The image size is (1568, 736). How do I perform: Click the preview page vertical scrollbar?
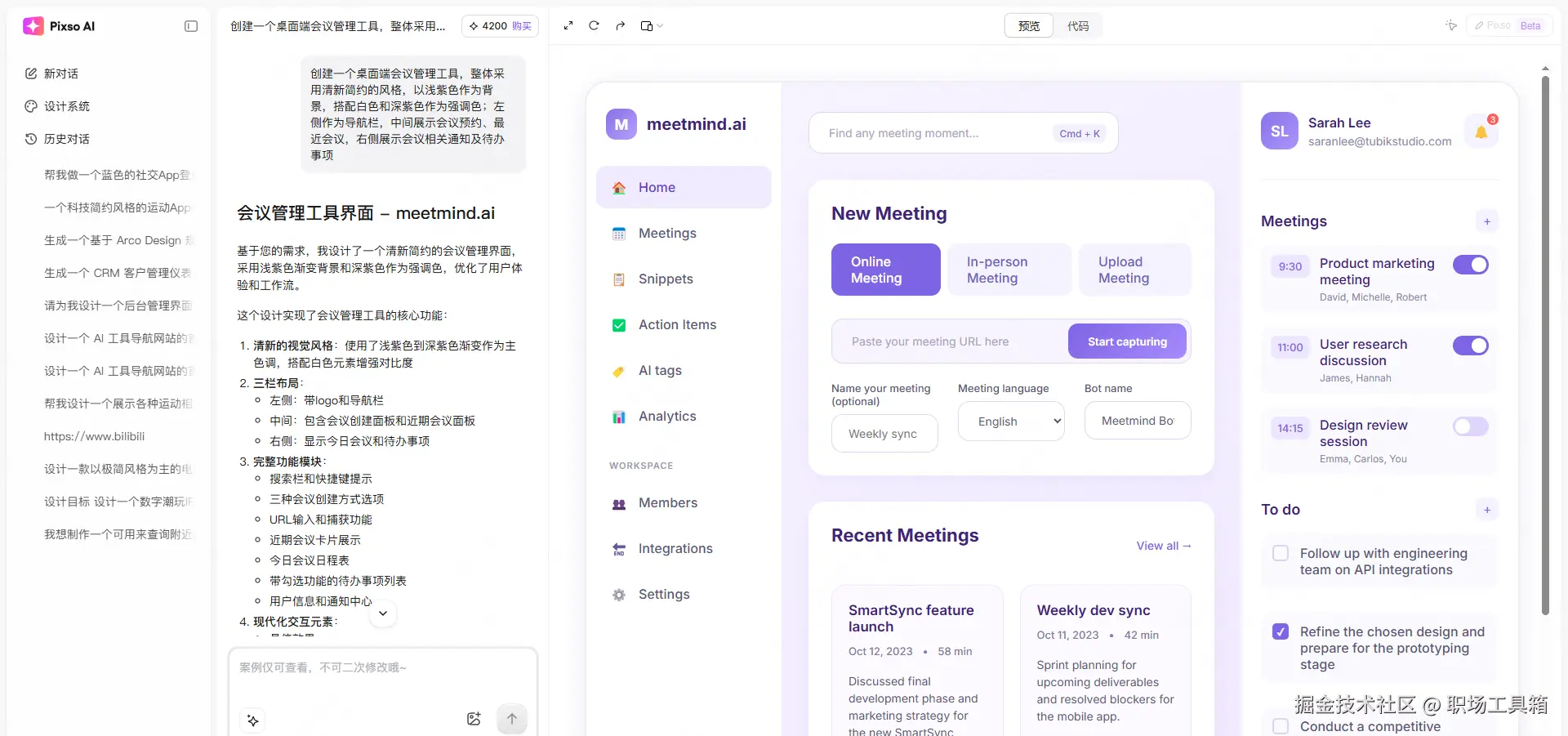pos(1545,345)
